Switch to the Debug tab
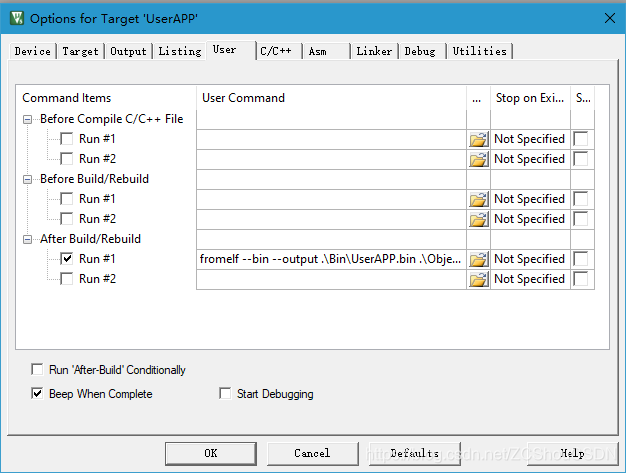Screen dimensions: 626x473 (x=422, y=51)
